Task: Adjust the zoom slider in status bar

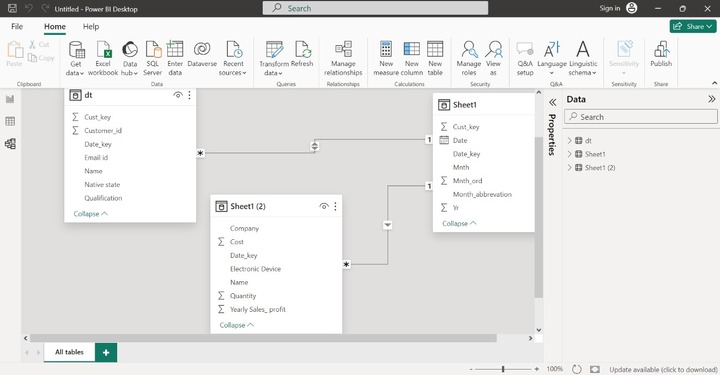Action: tap(503, 369)
